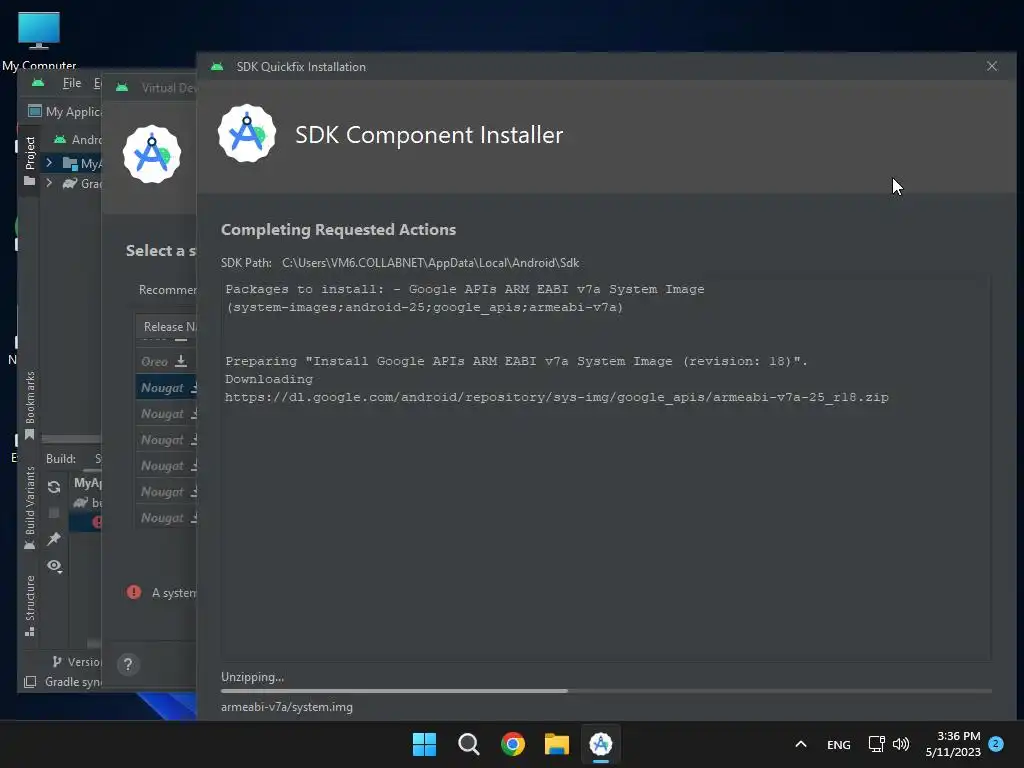This screenshot has height=768, width=1024.
Task: Close the SDK Quickfix Installation dialog
Action: click(992, 66)
